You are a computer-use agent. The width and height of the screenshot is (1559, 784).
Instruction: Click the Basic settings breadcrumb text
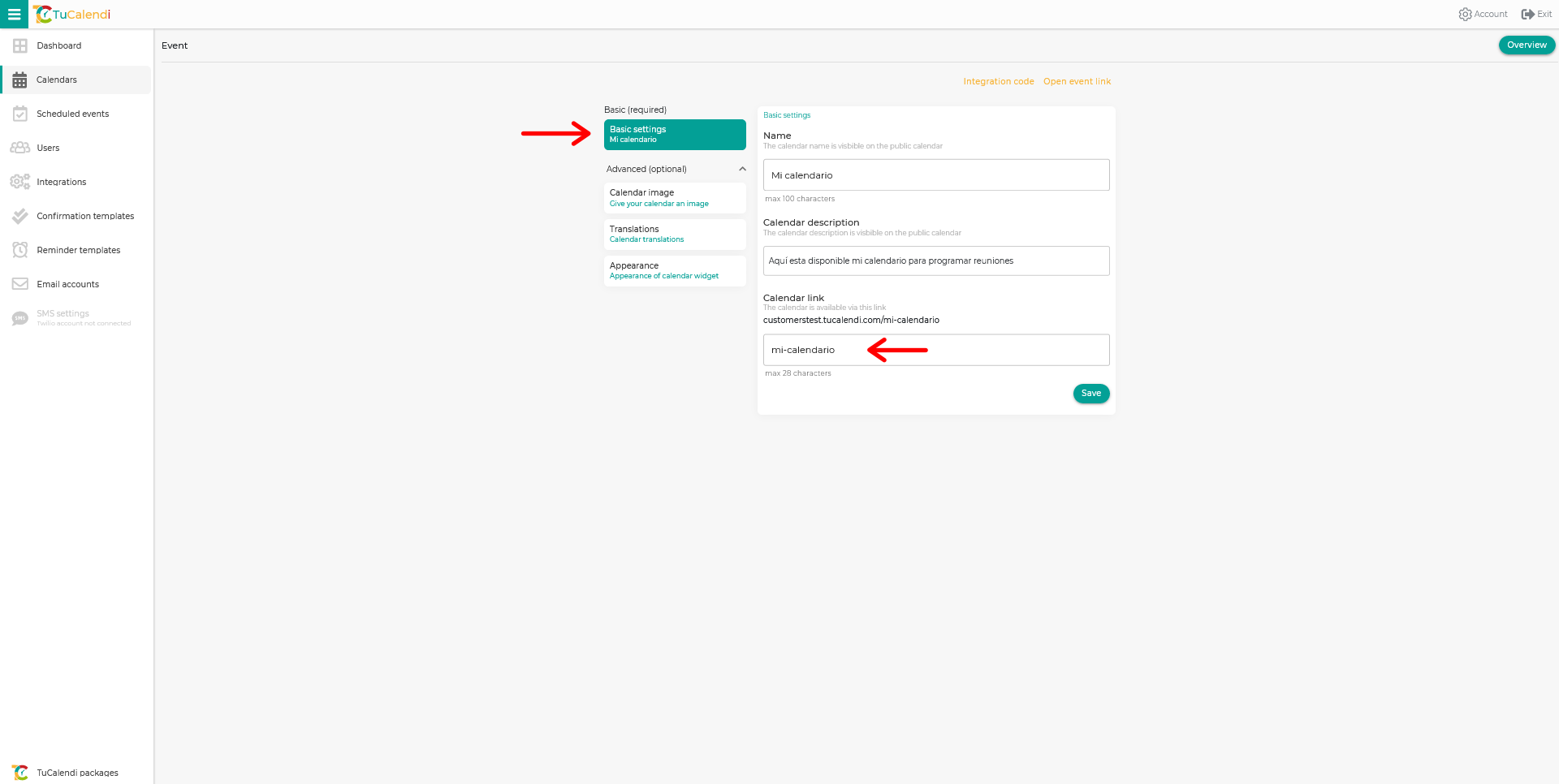(x=787, y=115)
